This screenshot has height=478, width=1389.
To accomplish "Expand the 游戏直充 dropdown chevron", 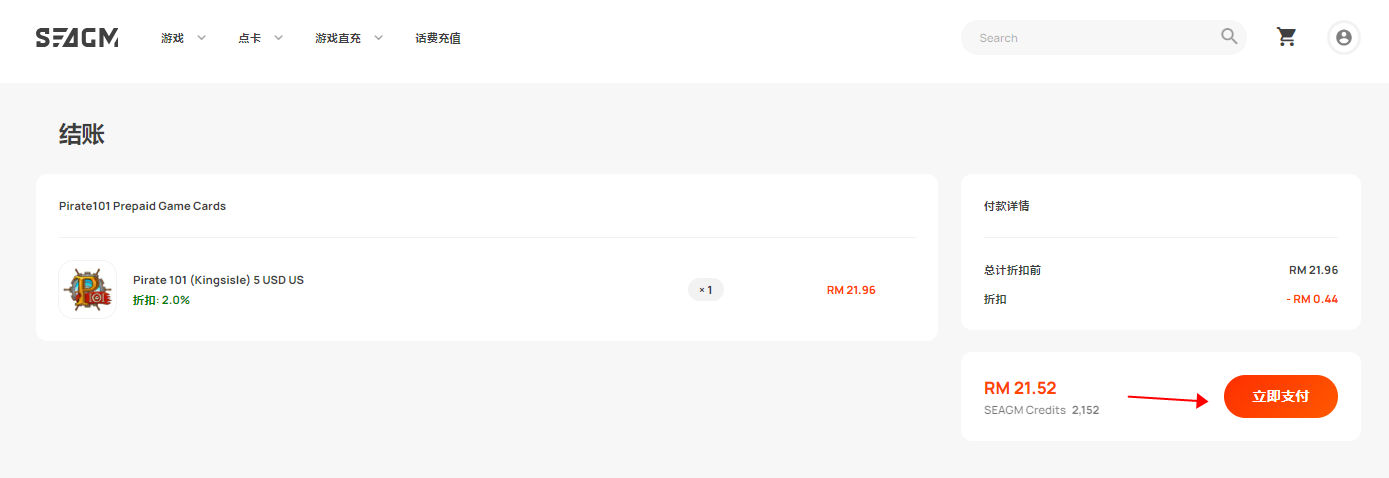I will [378, 38].
